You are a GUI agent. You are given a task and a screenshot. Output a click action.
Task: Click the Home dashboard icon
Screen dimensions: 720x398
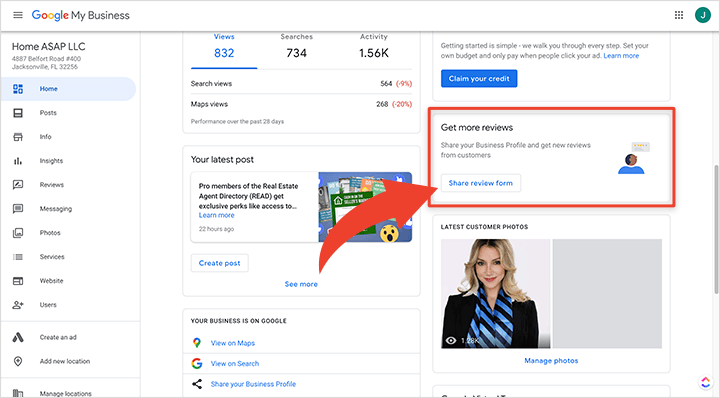18,89
